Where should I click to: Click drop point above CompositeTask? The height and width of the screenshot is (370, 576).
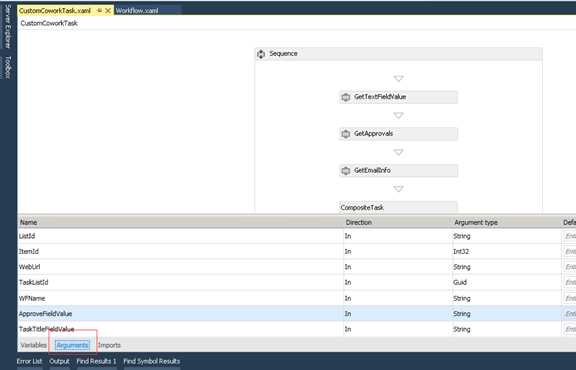[399, 189]
